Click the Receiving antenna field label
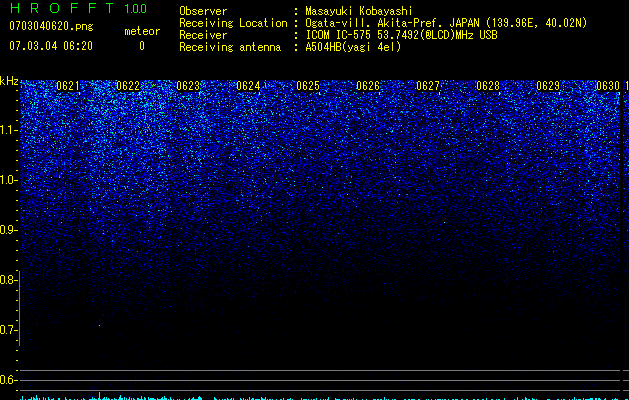629x400 pixels. click(230, 47)
